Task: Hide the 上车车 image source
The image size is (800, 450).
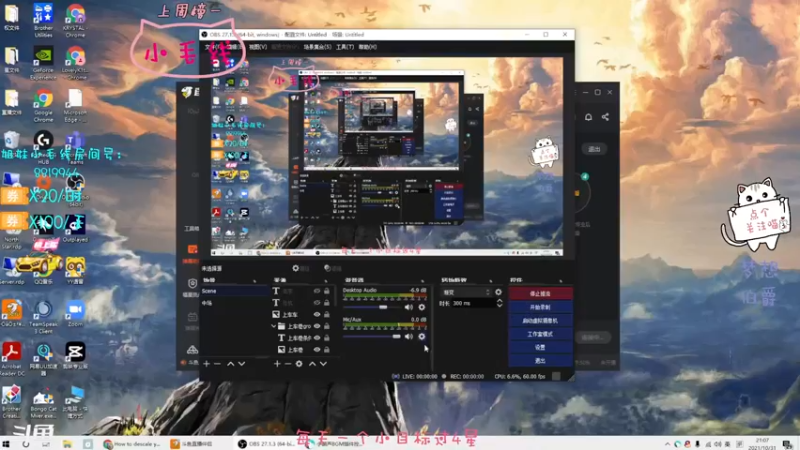Action: click(x=317, y=314)
